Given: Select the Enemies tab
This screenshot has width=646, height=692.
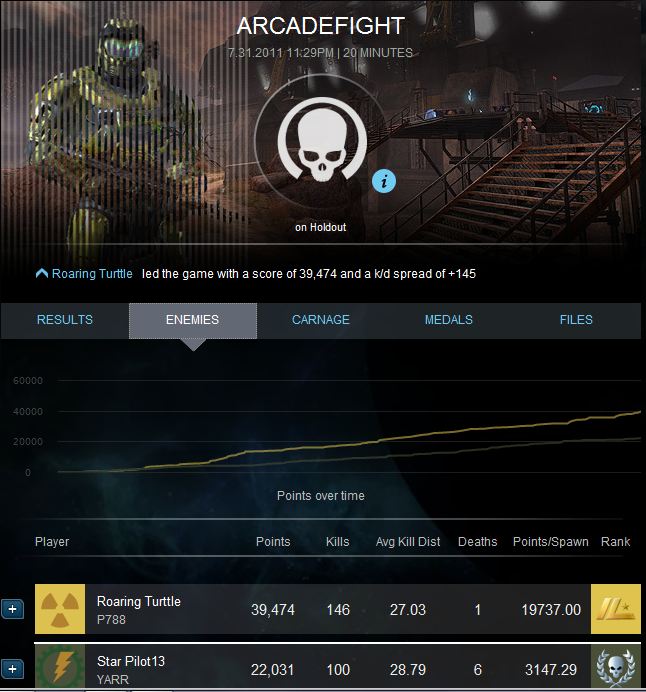Looking at the screenshot, I should (192, 320).
